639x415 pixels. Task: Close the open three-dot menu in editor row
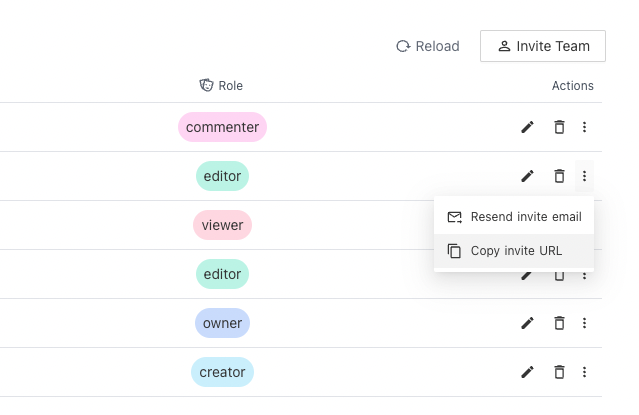click(x=585, y=176)
